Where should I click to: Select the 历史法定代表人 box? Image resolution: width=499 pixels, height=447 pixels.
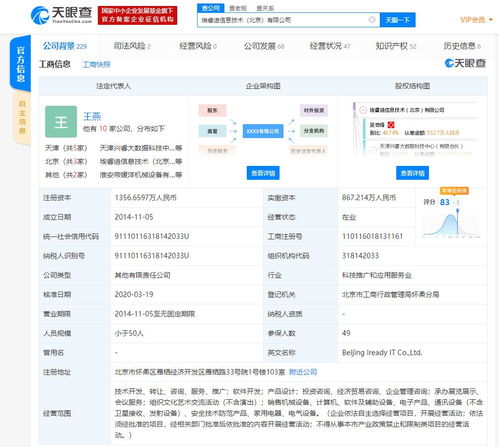point(308,151)
